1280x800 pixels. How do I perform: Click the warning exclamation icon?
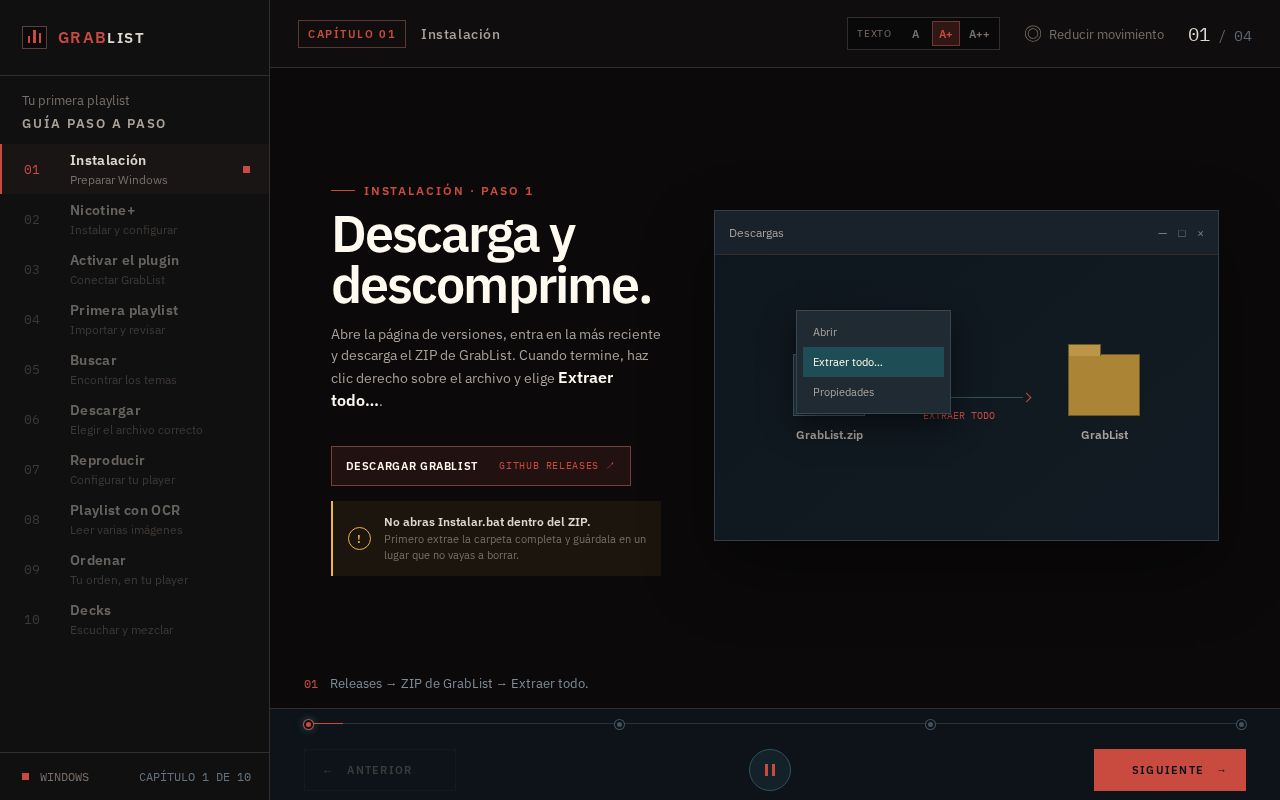pyautogui.click(x=359, y=538)
